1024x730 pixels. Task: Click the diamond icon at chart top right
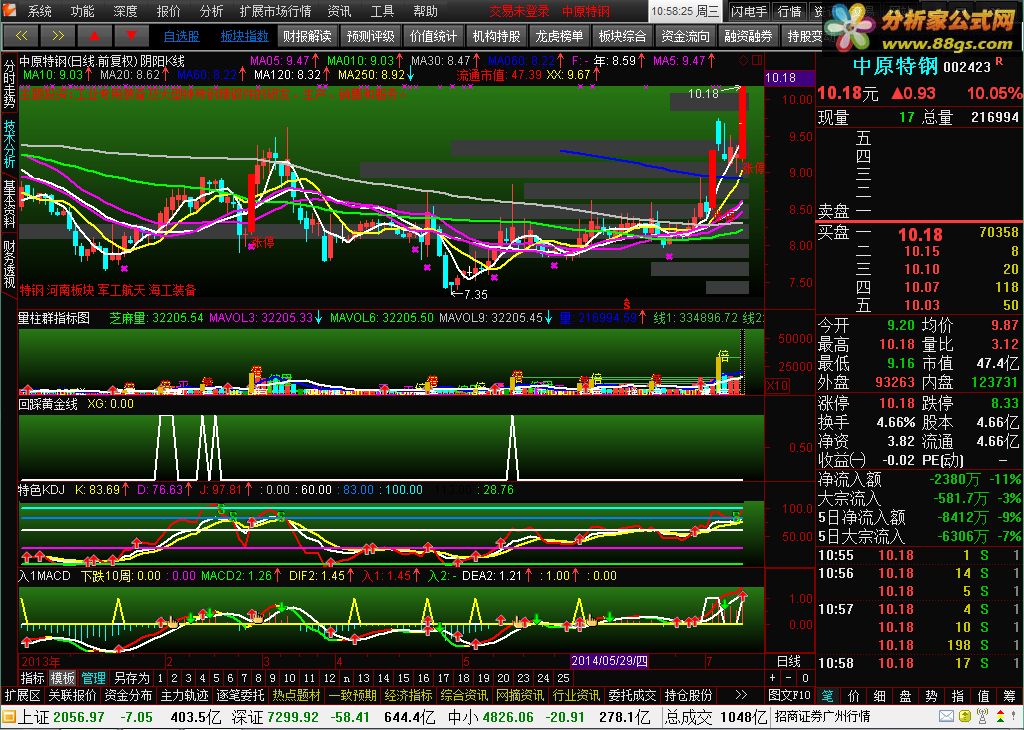pos(744,61)
